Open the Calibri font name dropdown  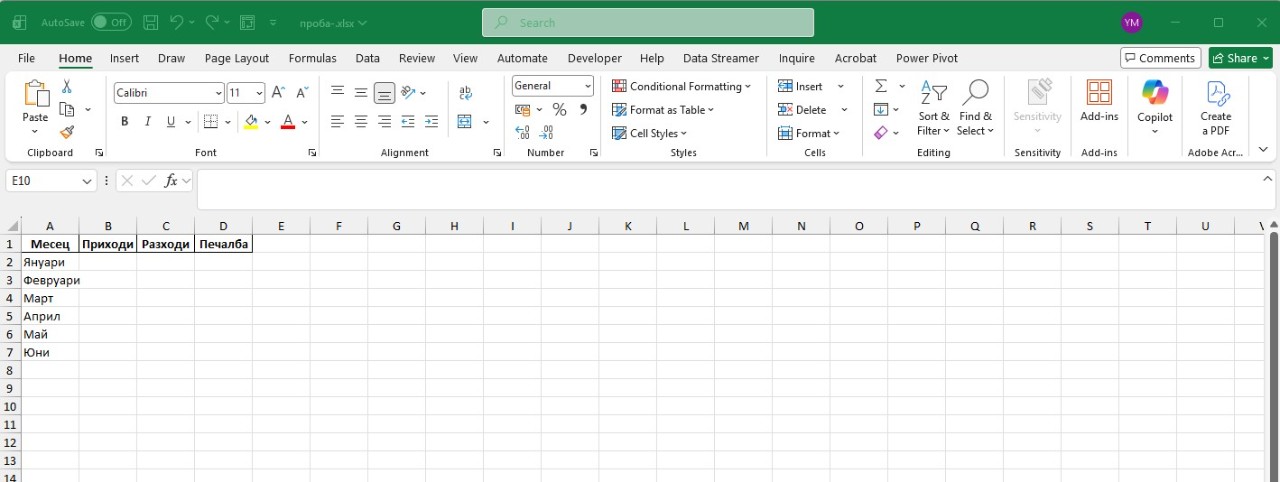point(169,93)
